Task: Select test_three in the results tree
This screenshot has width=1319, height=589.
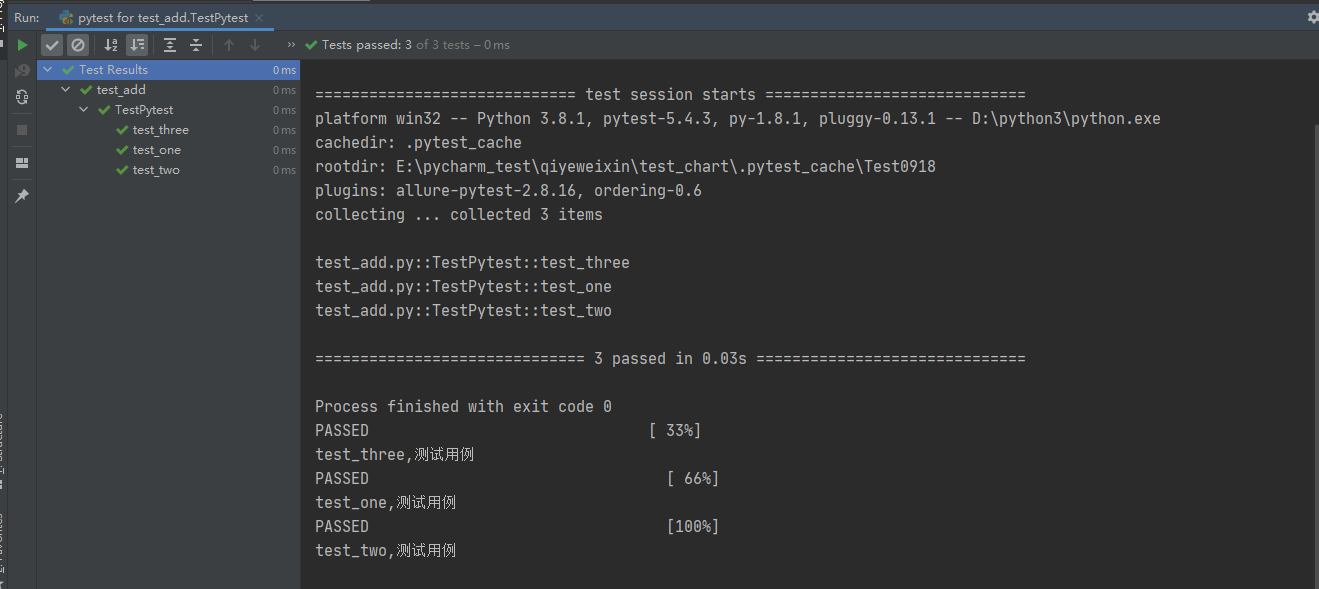Action: tap(160, 130)
